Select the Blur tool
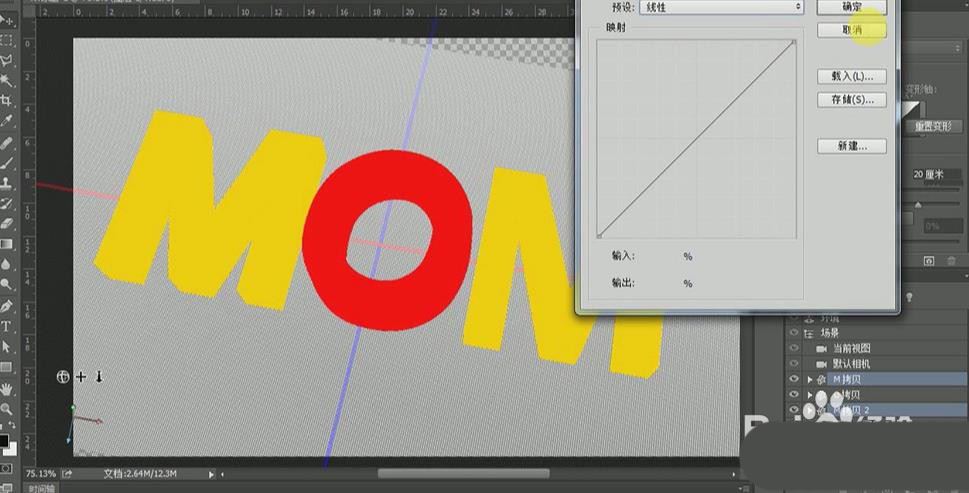 (x=7, y=264)
